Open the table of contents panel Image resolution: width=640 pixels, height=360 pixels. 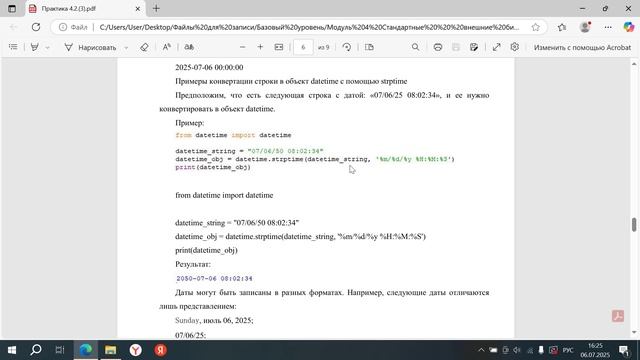click(13, 47)
